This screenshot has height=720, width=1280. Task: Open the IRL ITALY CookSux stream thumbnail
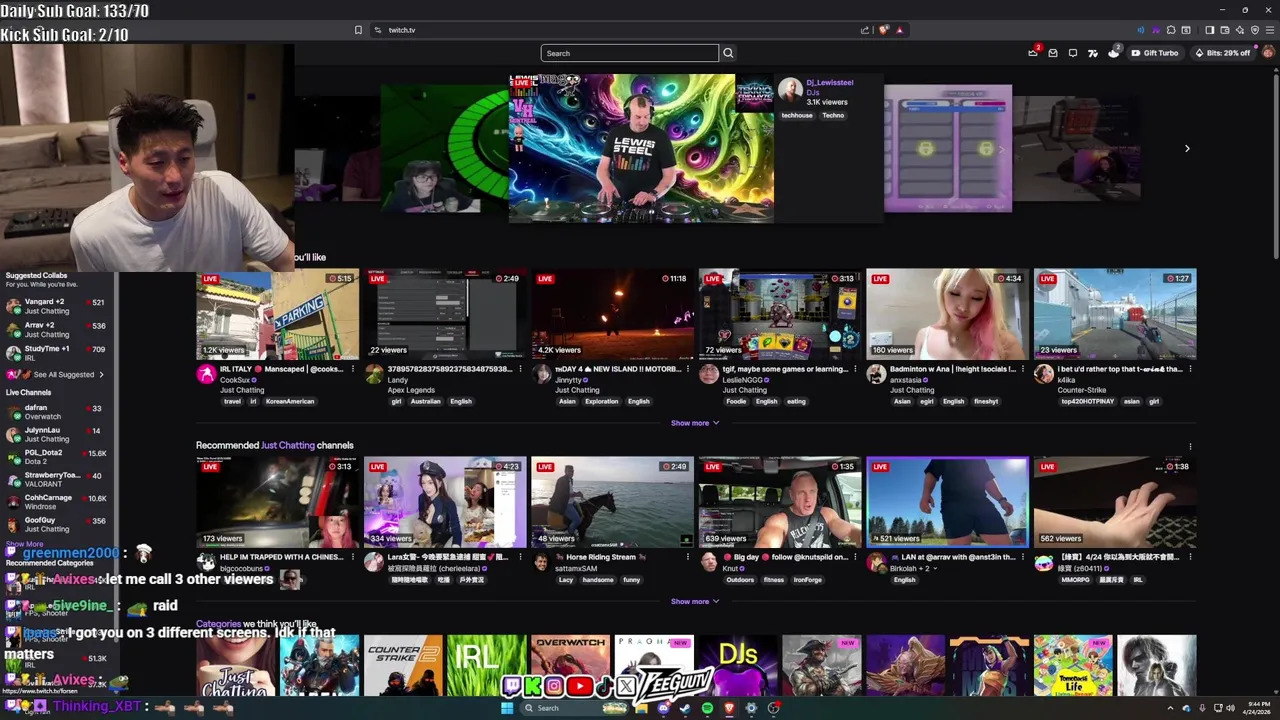pyautogui.click(x=277, y=314)
